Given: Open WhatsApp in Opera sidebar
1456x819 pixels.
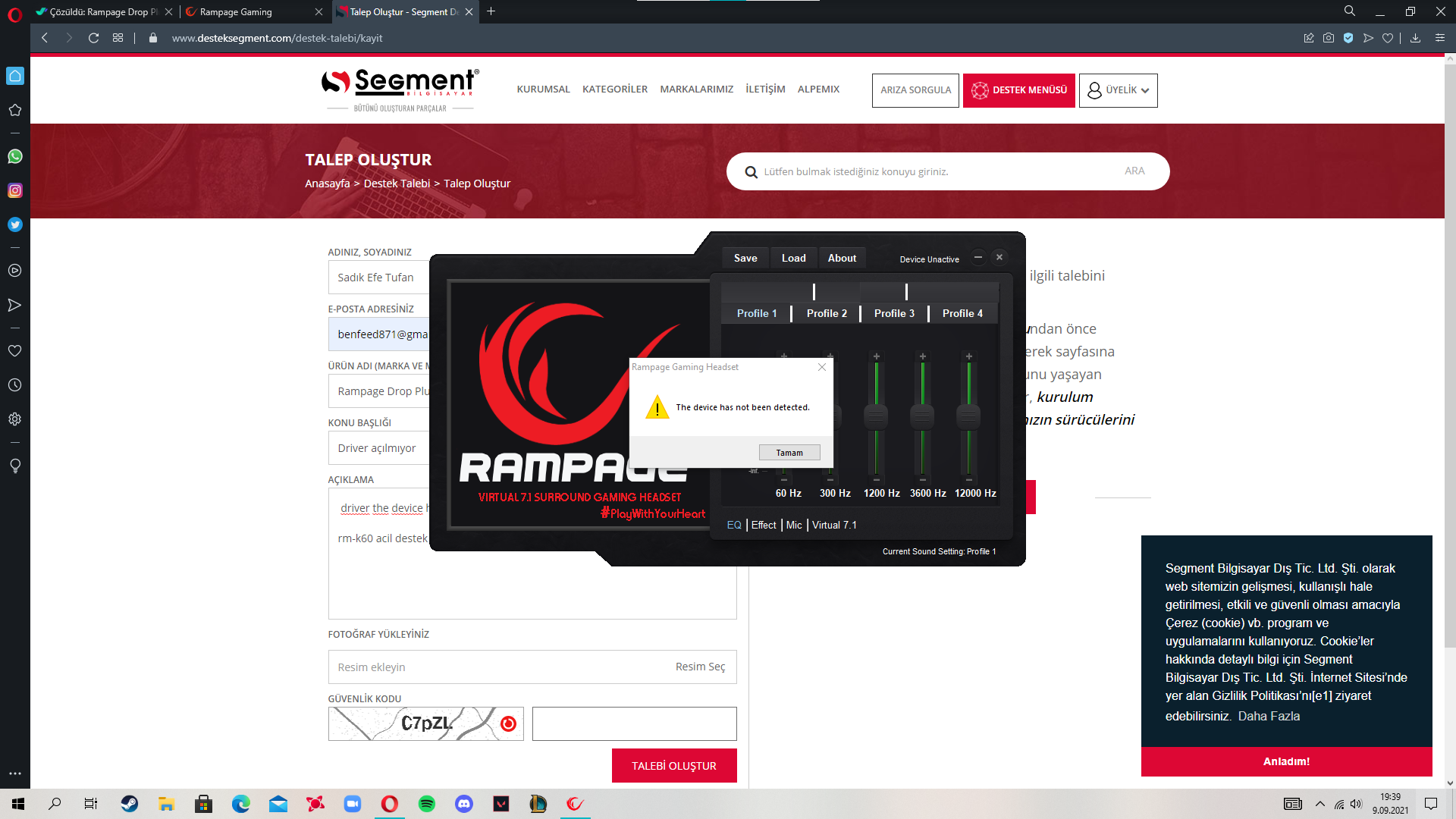Looking at the screenshot, I should 15,156.
